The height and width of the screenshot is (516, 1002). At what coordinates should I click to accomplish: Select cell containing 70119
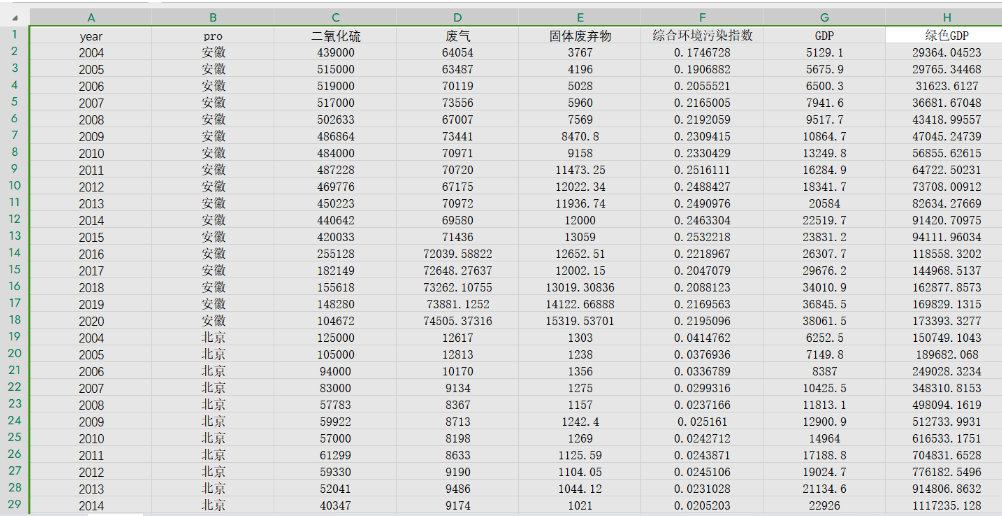tap(458, 86)
